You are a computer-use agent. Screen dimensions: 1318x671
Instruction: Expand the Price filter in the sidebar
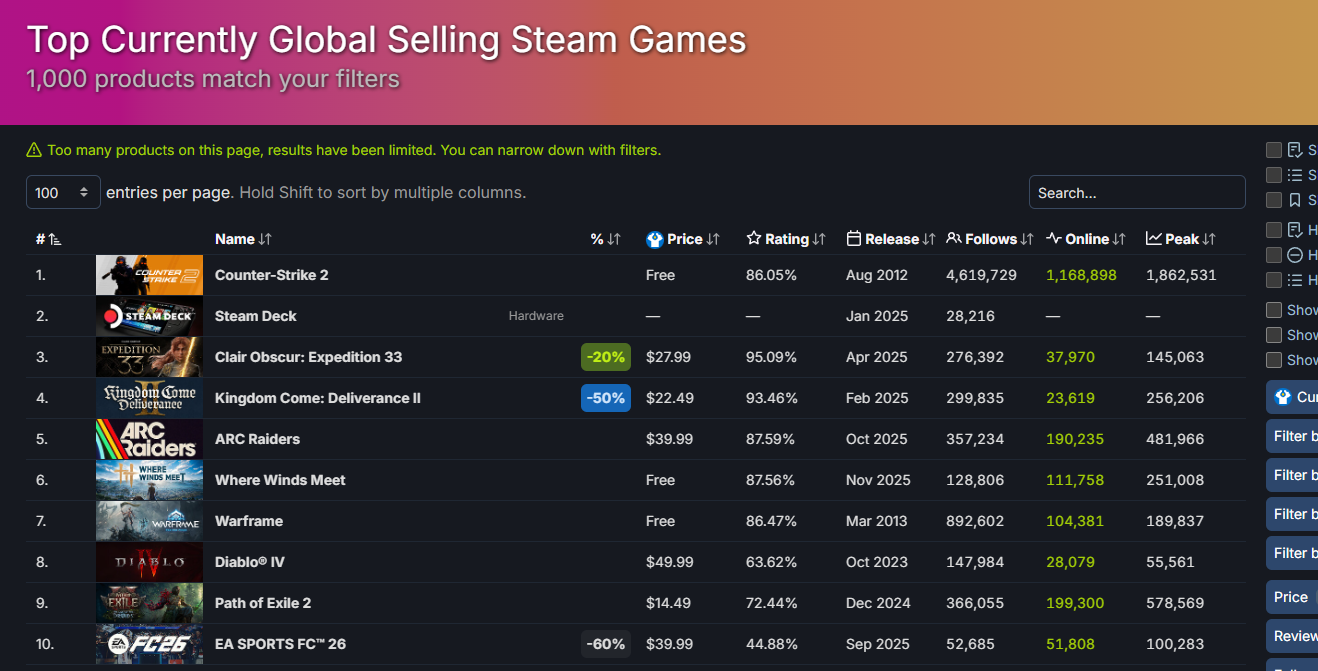[1291, 597]
